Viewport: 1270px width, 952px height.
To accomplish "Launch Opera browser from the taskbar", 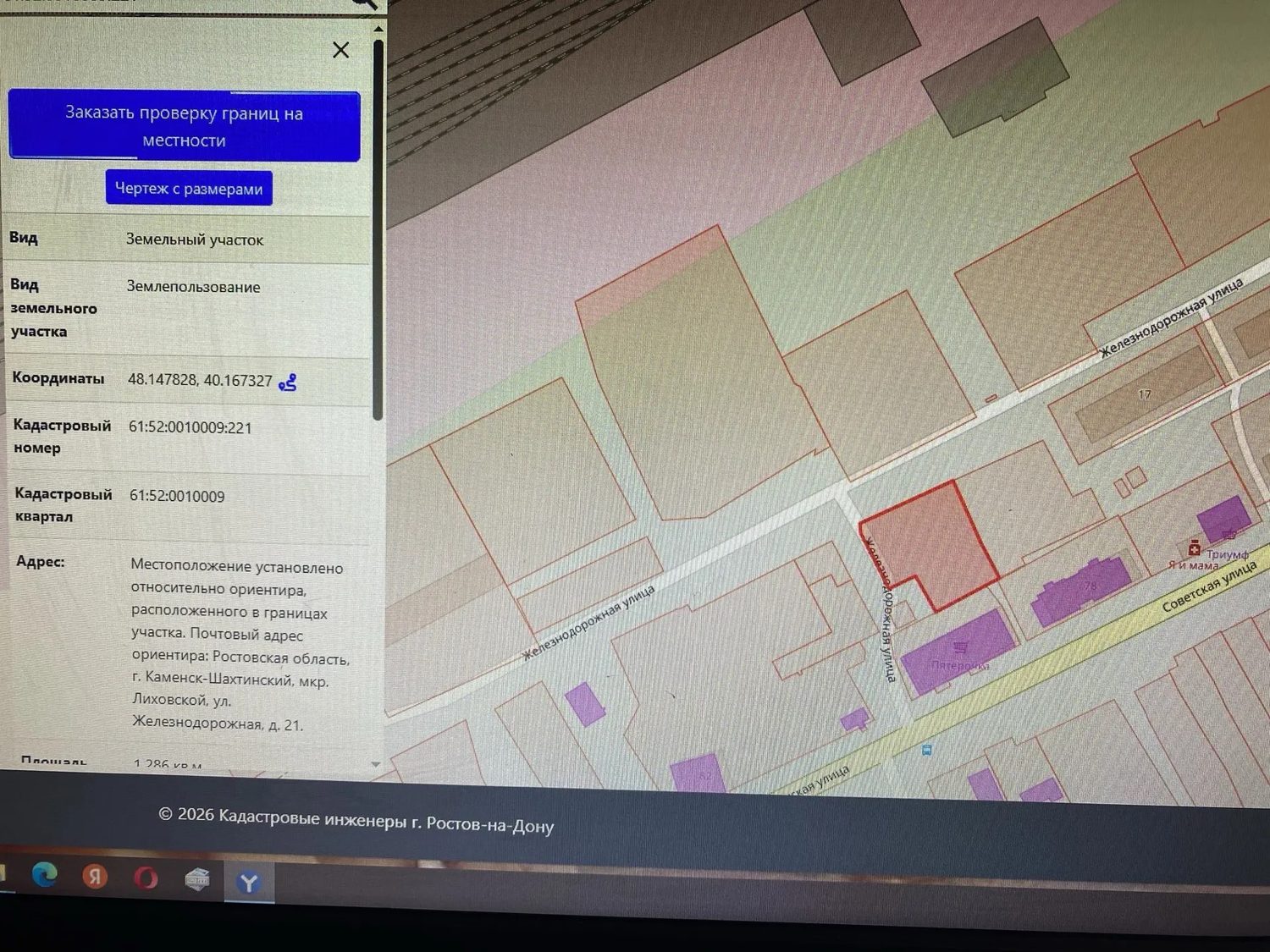I will [x=146, y=878].
